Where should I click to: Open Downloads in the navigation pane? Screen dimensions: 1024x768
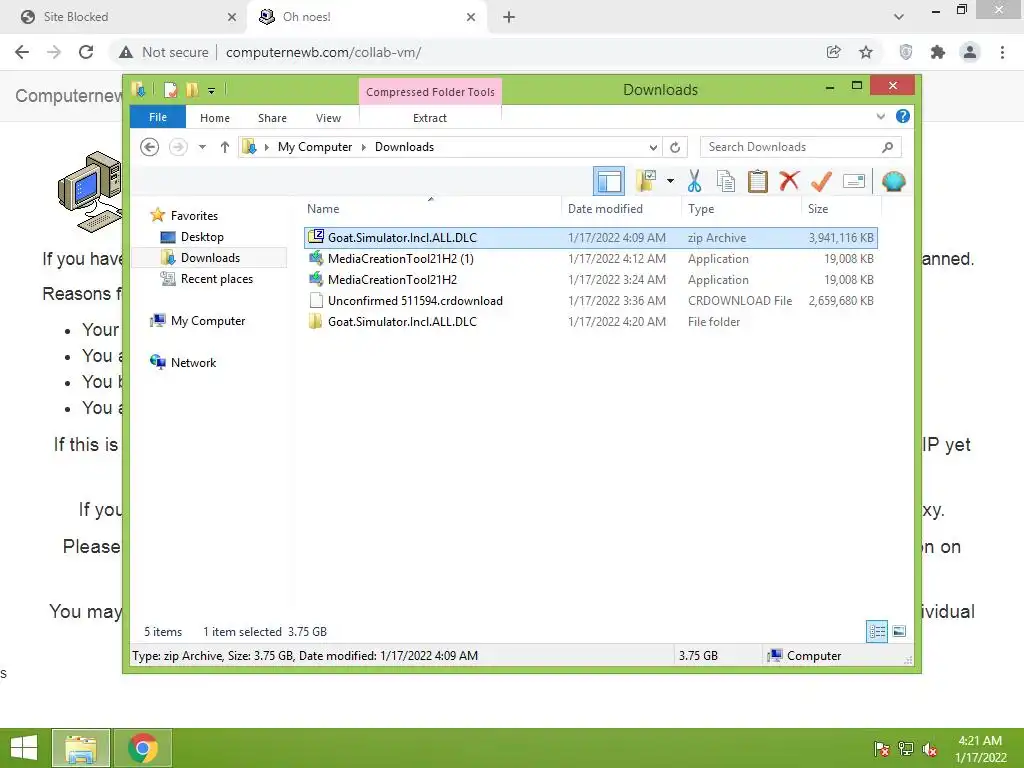pos(210,258)
